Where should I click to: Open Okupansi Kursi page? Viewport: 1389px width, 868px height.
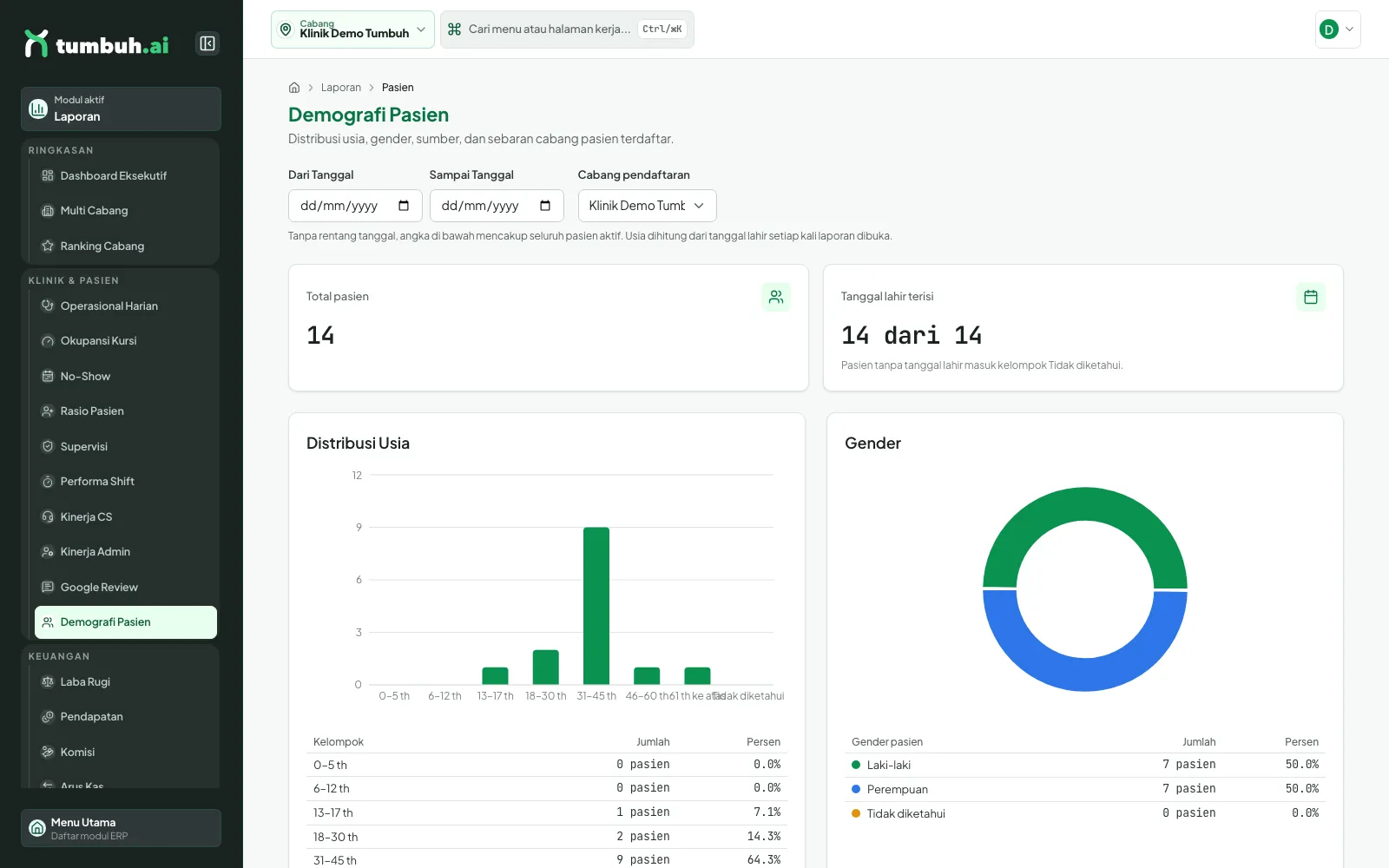(x=126, y=341)
